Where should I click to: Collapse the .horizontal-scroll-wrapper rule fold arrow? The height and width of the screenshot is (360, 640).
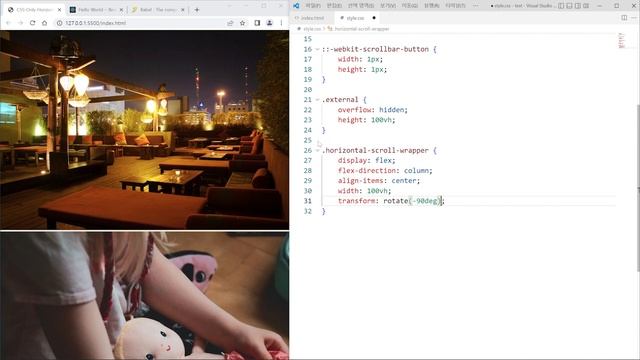tap(317, 150)
